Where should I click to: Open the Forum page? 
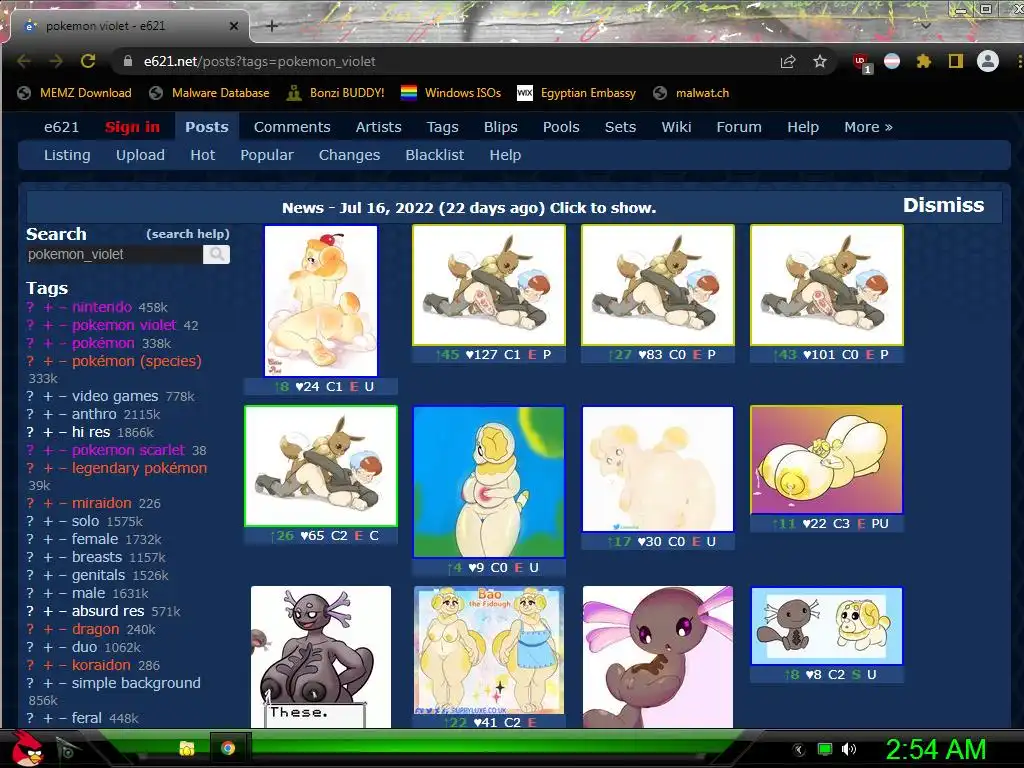coord(739,127)
